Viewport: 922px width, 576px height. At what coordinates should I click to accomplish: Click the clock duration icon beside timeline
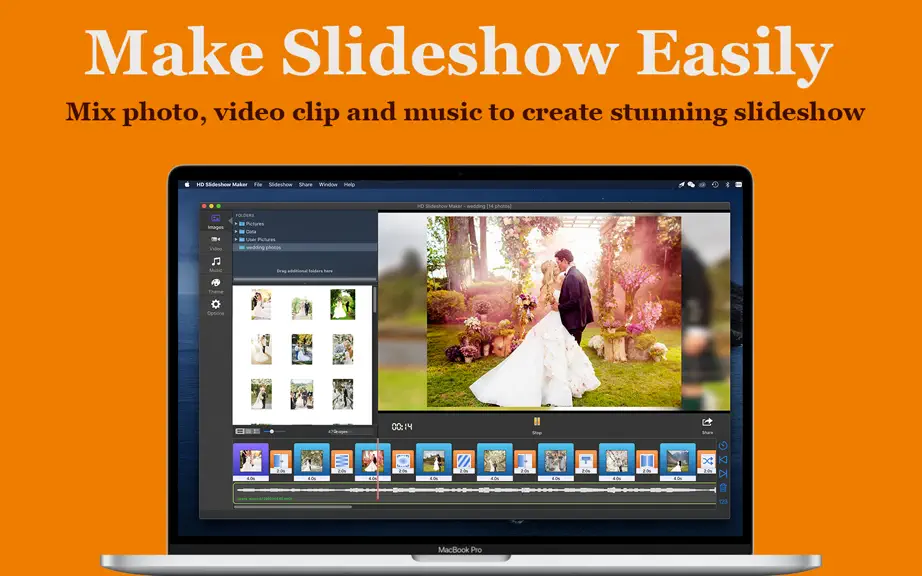[x=723, y=446]
